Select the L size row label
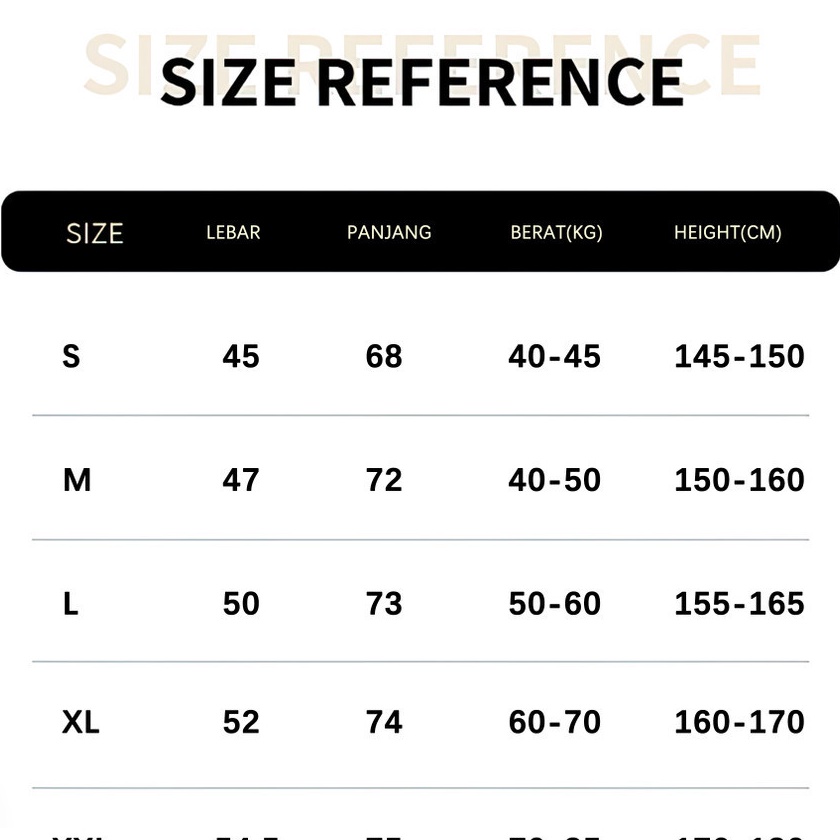 point(70,604)
